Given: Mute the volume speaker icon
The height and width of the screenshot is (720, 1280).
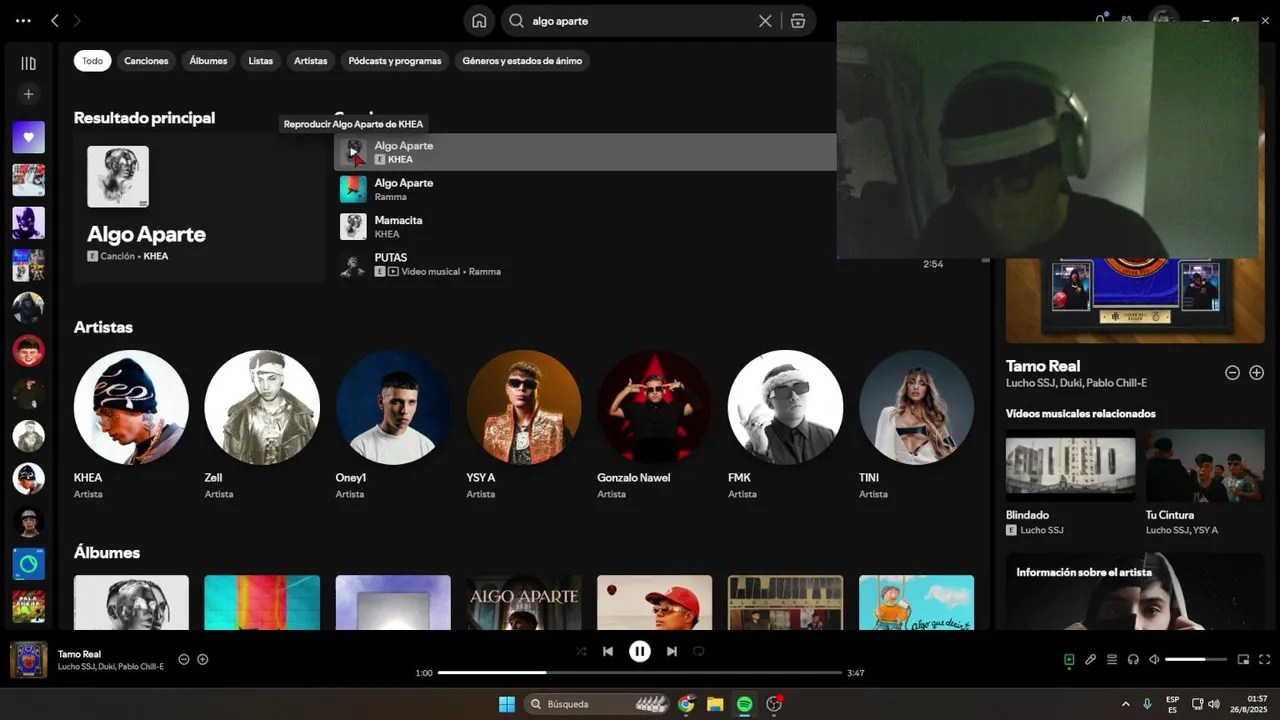Looking at the screenshot, I should tap(1154, 659).
